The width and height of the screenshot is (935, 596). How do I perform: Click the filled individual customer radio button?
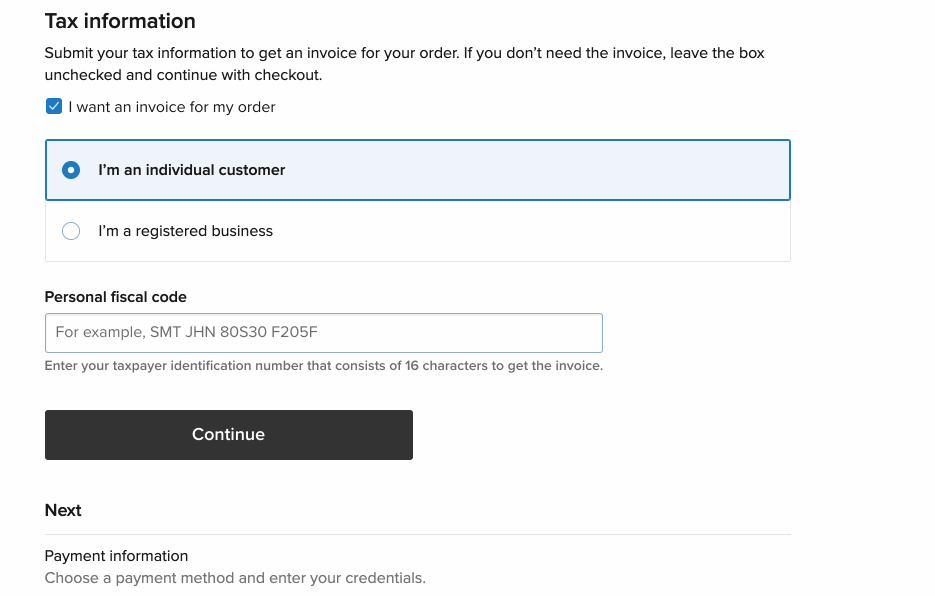[71, 170]
